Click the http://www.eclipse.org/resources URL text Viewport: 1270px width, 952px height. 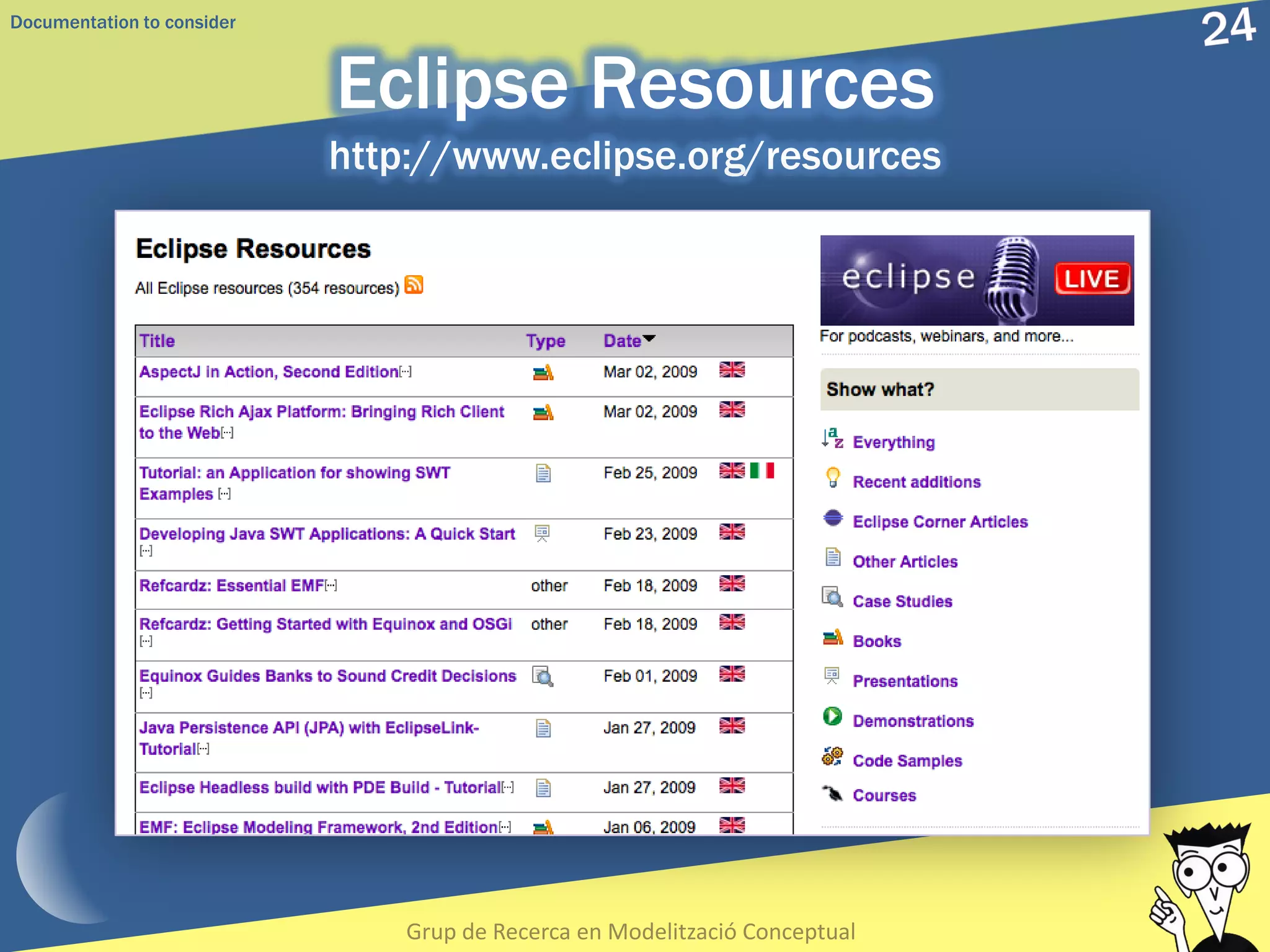[x=635, y=156]
